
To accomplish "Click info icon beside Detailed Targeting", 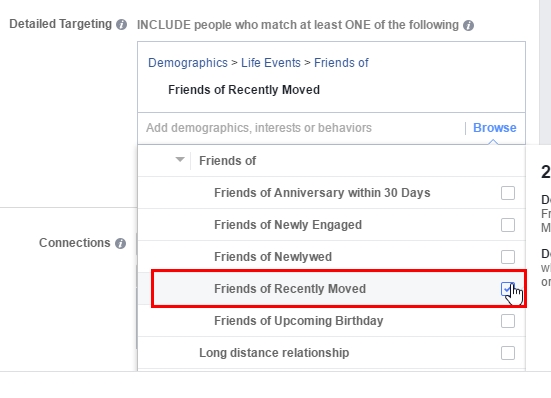I will [x=121, y=25].
